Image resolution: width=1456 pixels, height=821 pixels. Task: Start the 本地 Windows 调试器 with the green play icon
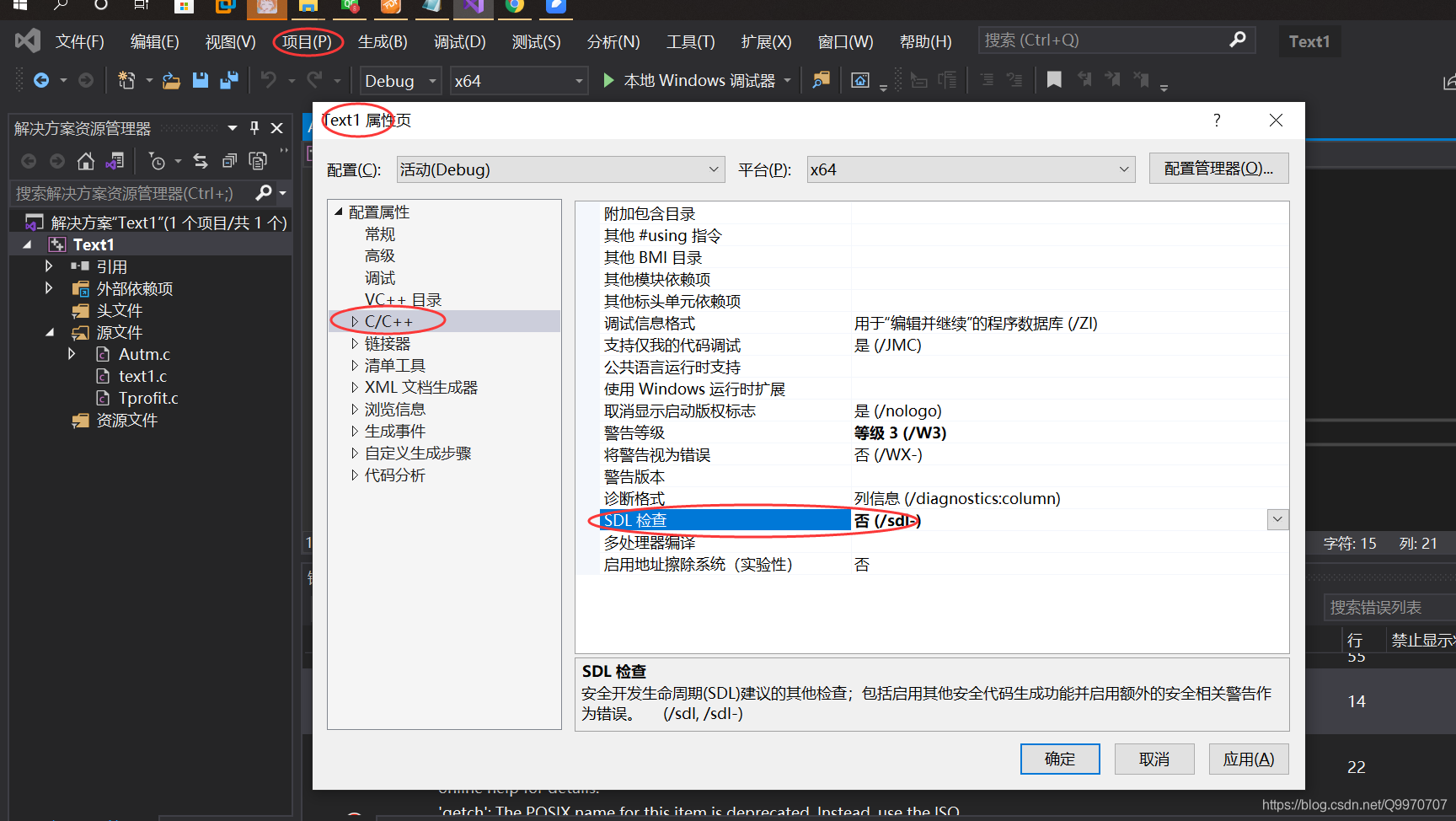pos(608,80)
